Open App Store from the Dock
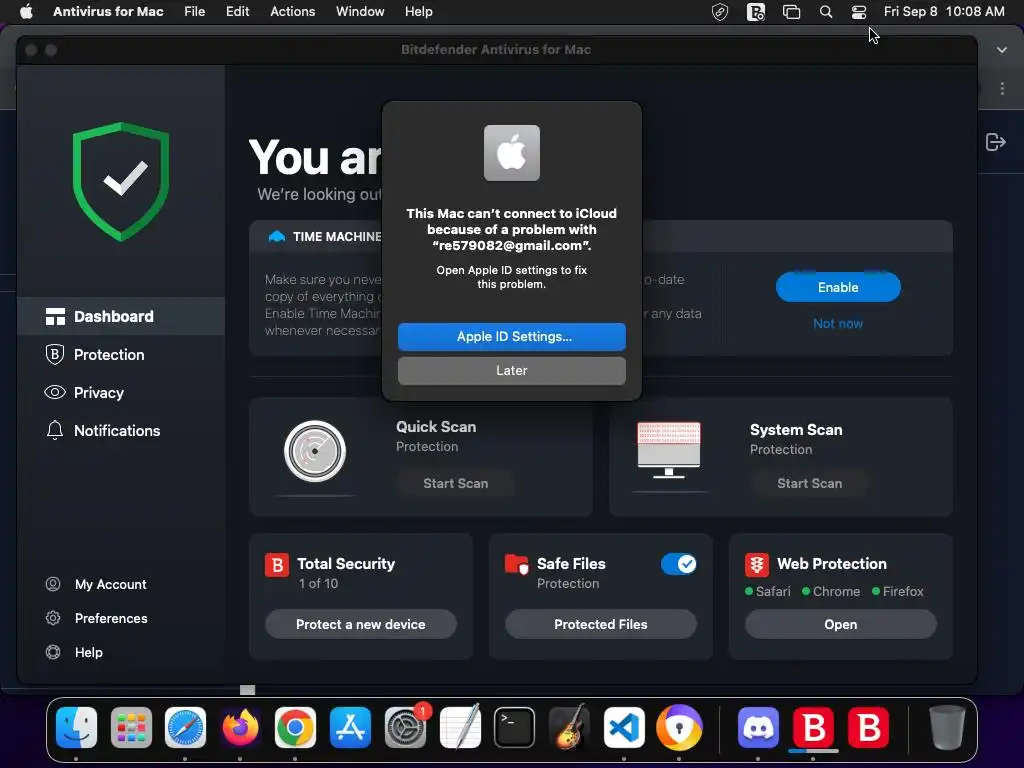 (351, 727)
